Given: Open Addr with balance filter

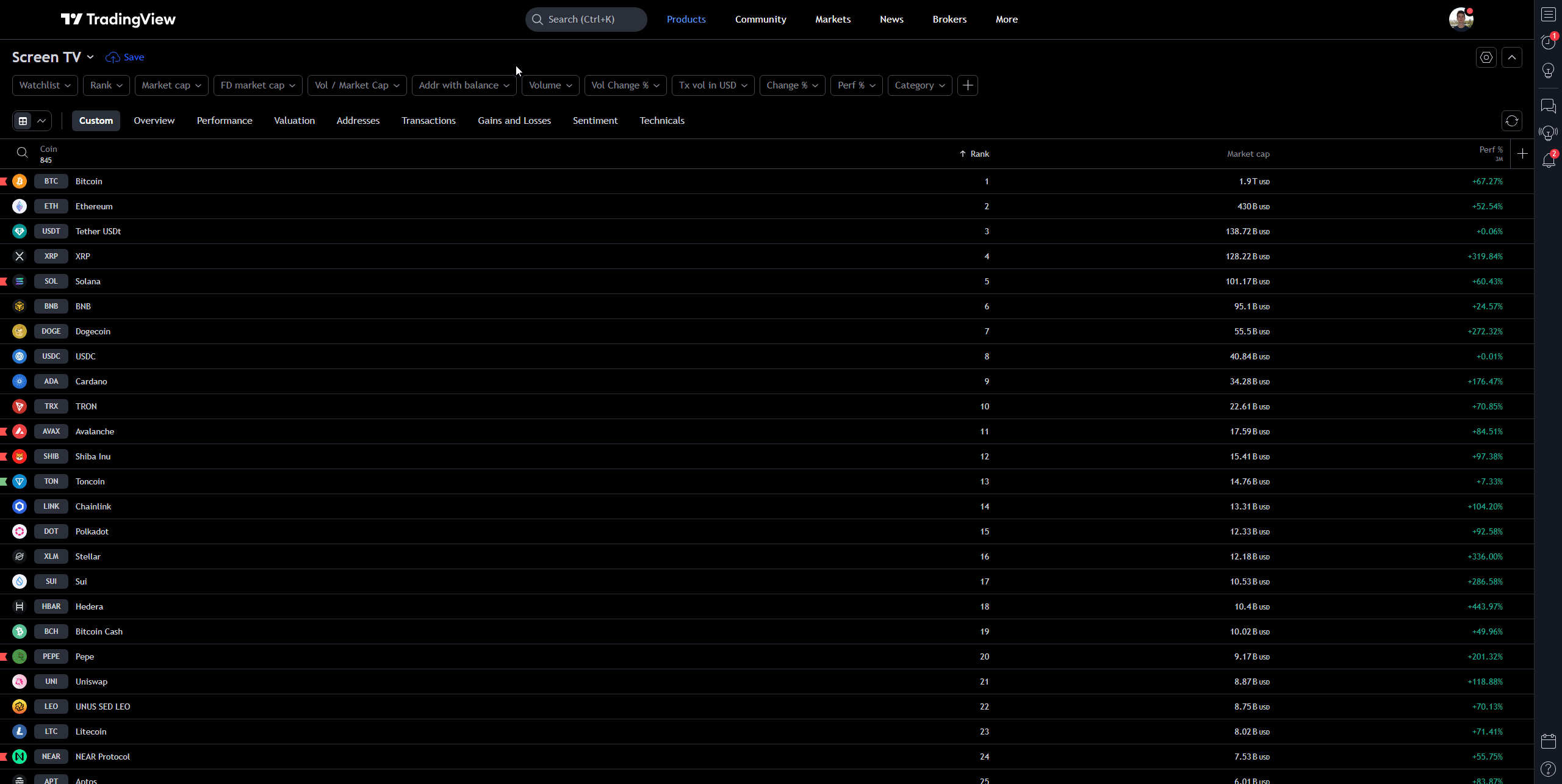Looking at the screenshot, I should click(x=464, y=85).
